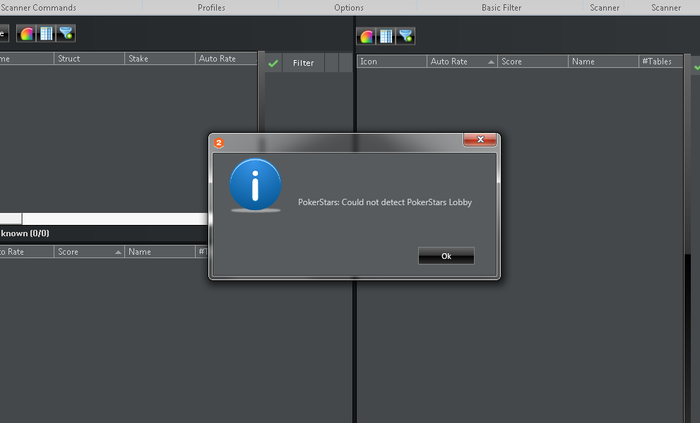This screenshot has width=700, height=423.
Task: Sort by Name header below known (0/0)
Action: [x=159, y=252]
